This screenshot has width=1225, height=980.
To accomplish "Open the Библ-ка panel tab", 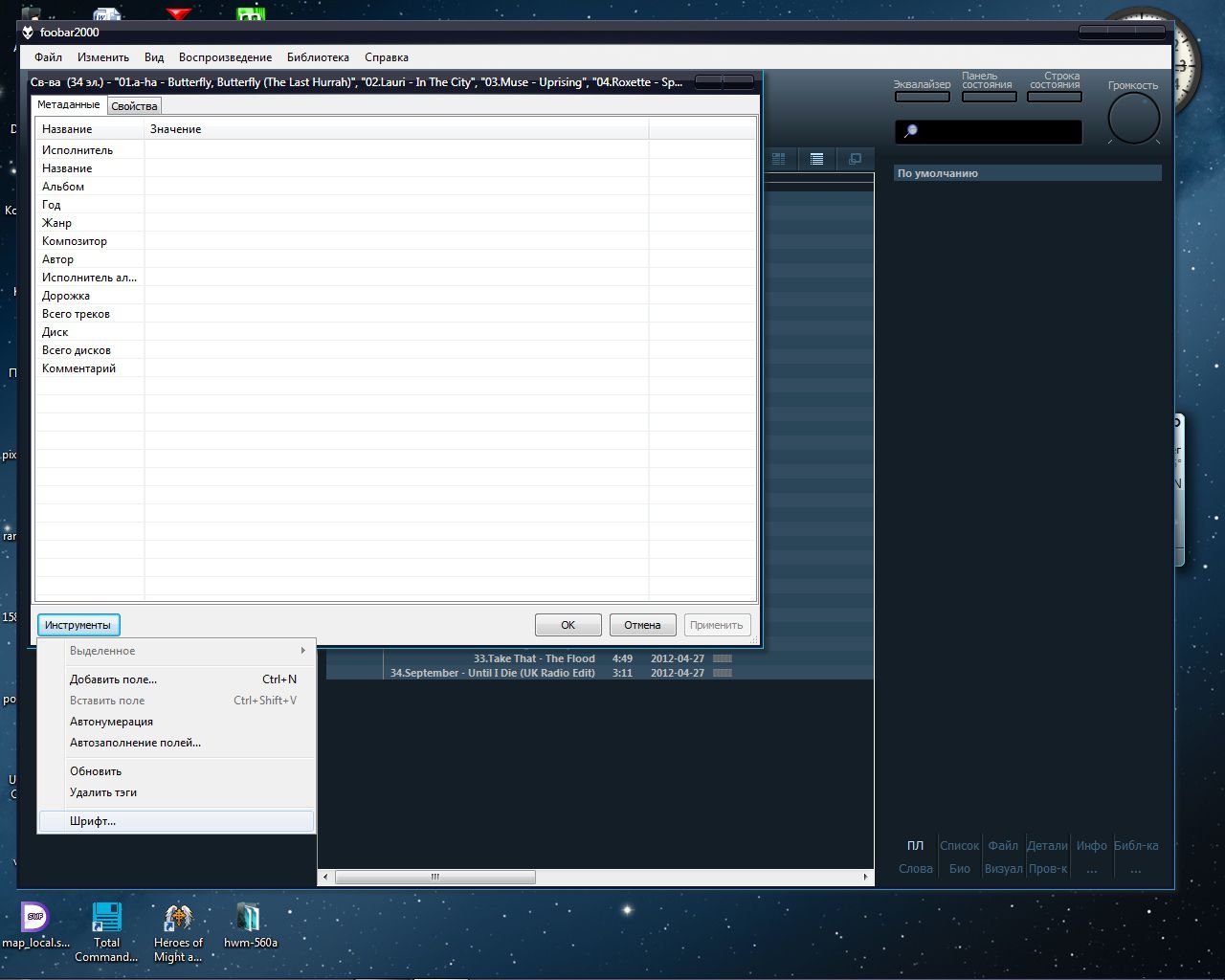I will point(1136,846).
